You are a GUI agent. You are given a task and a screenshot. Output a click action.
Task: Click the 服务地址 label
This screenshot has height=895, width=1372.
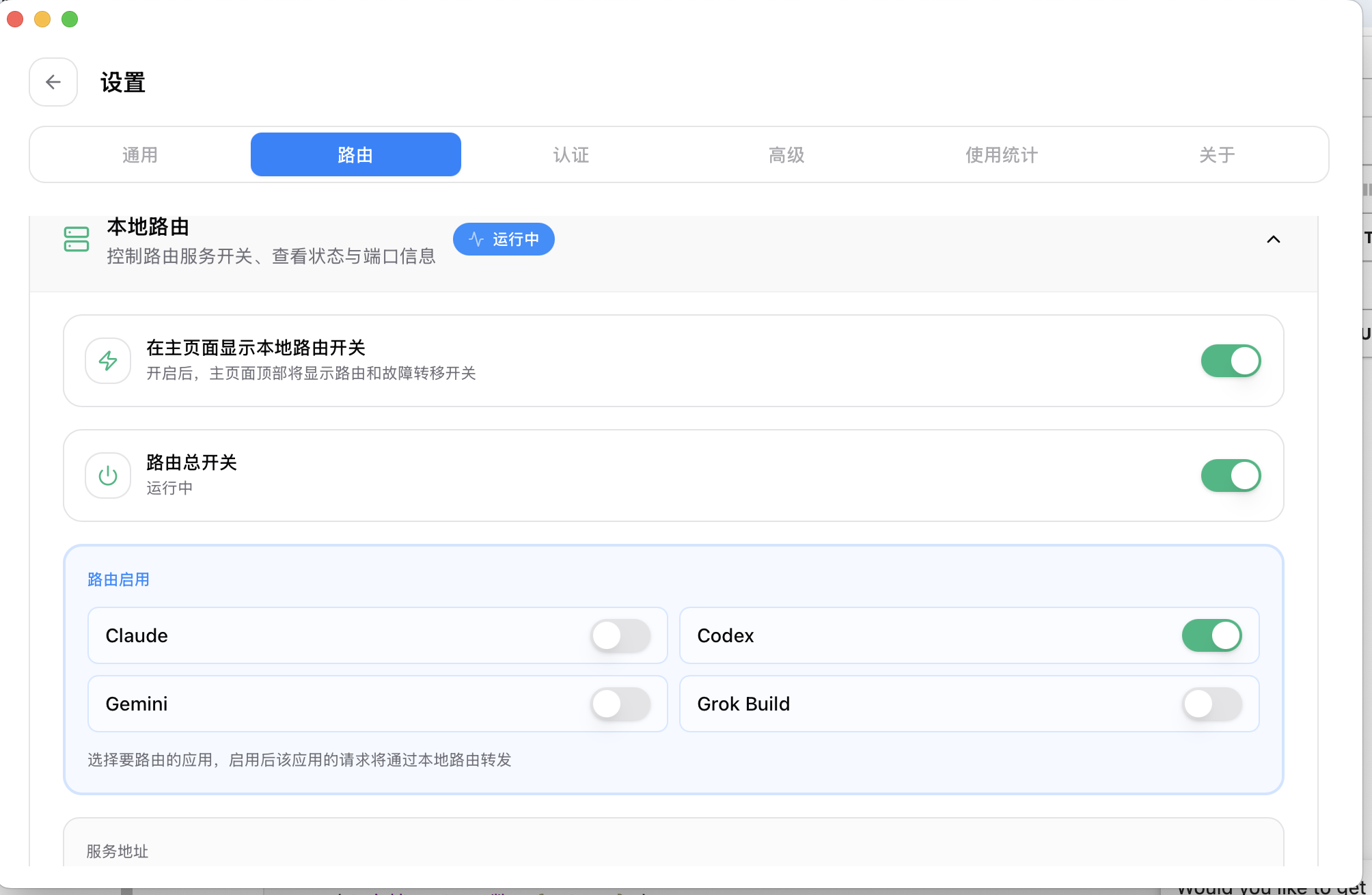point(118,851)
